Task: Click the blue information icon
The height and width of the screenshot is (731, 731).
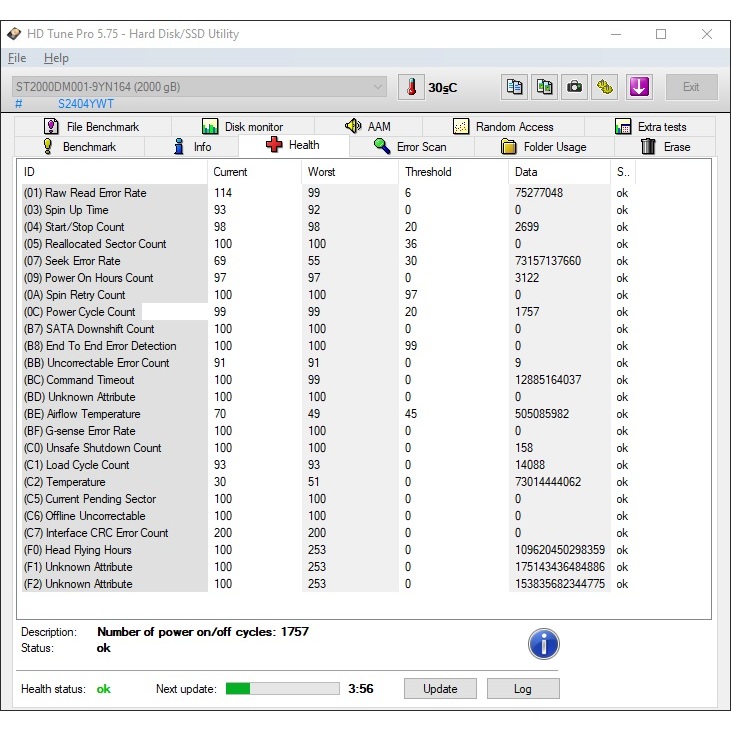Action: click(x=543, y=643)
